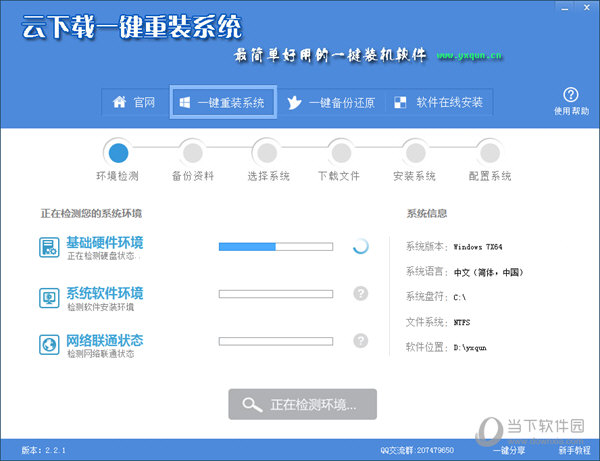Click the 网络联通状态 heading
This screenshot has width=600, height=461.
[105, 340]
